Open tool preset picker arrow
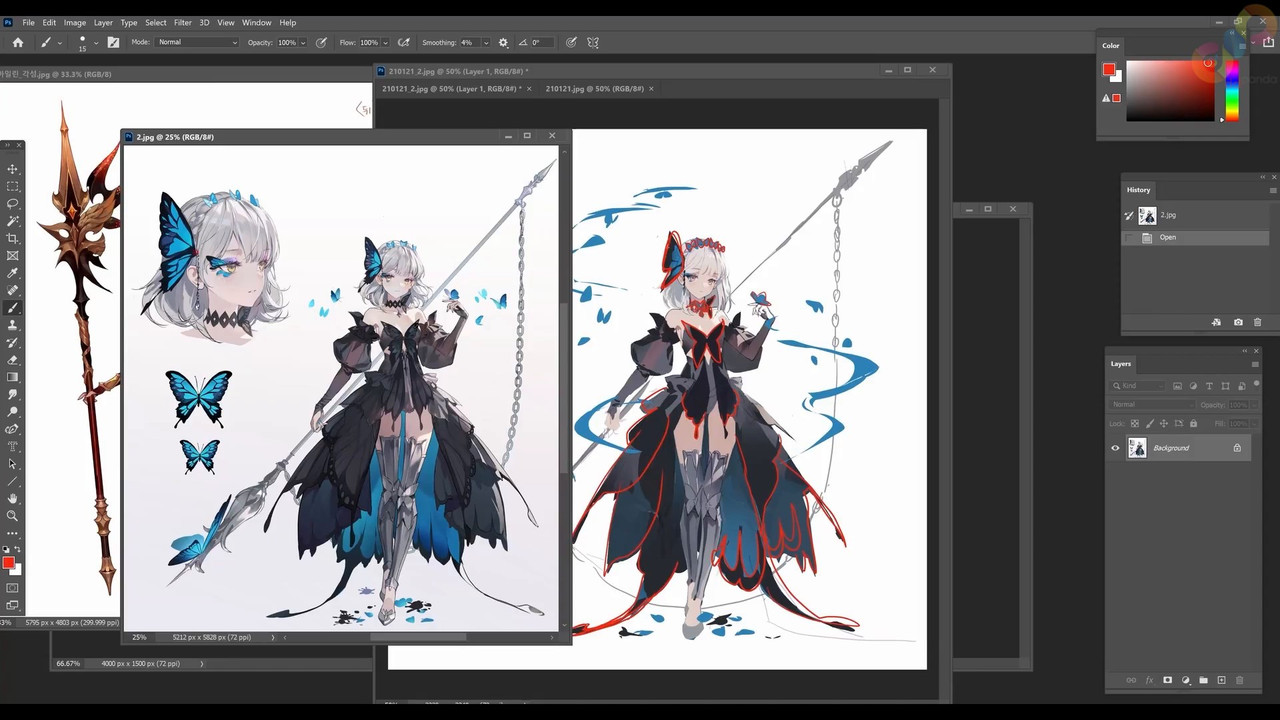The image size is (1280, 720). (x=60, y=42)
